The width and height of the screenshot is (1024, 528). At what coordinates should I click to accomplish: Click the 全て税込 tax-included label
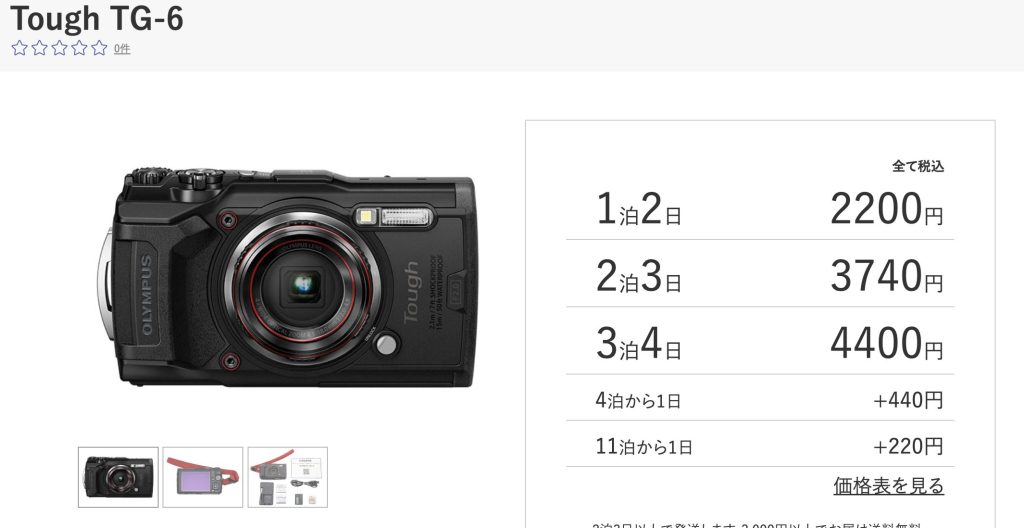coord(918,166)
